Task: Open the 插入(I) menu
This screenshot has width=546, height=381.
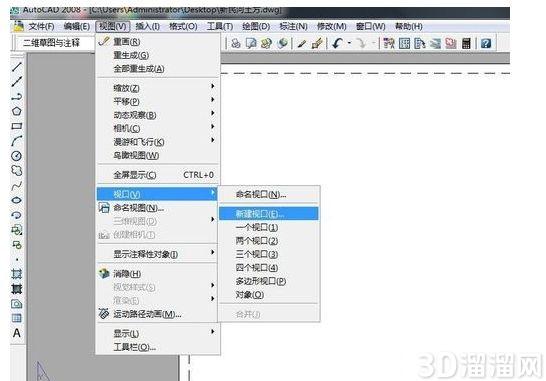Action: [x=147, y=26]
